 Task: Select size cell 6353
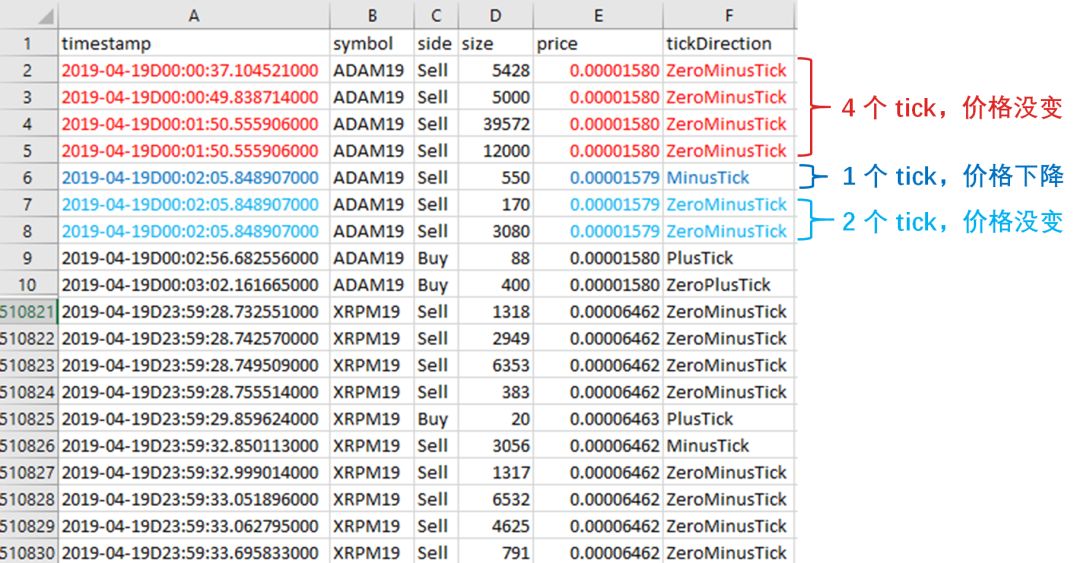click(x=496, y=365)
